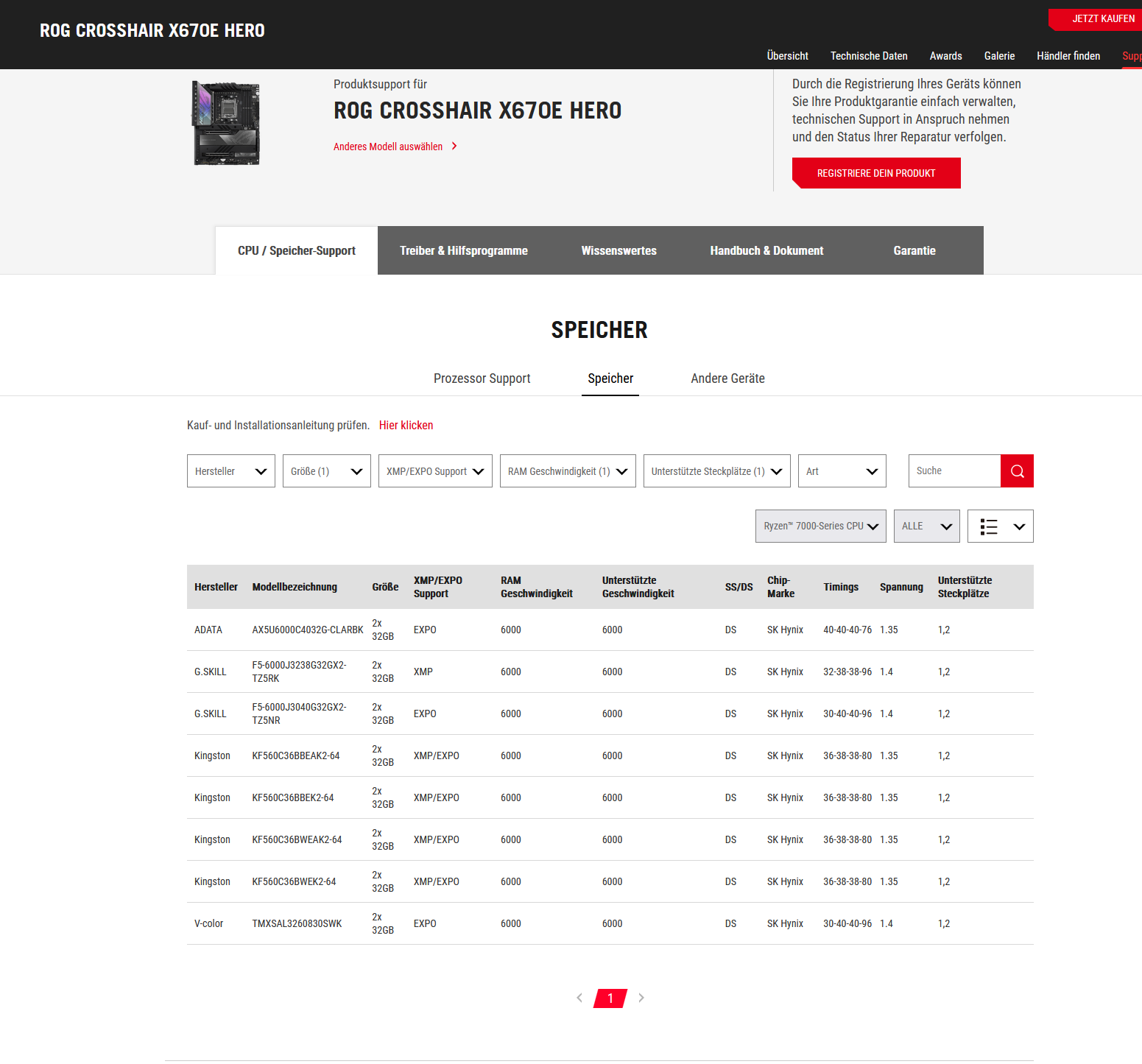
Task: Click the motherboard product image
Action: [227, 123]
